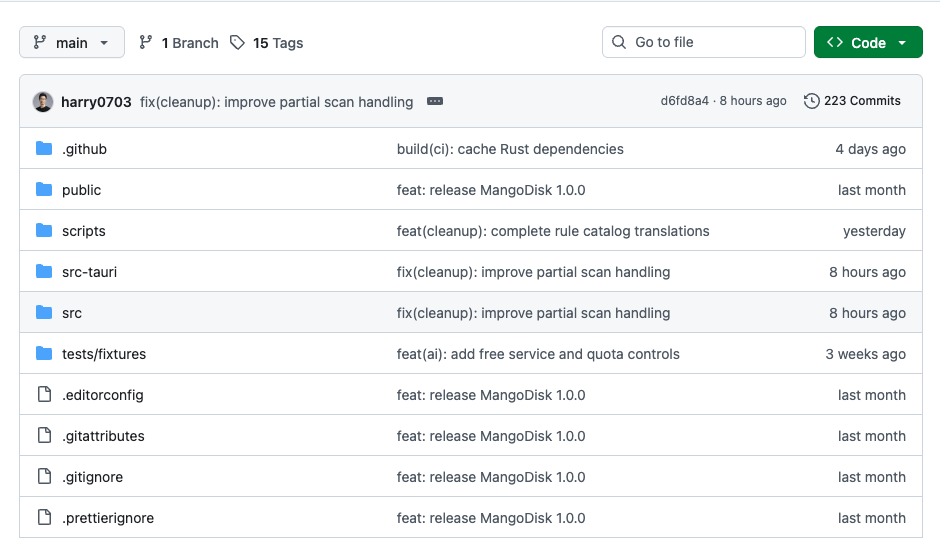Open the main branch selector dropdown
The image size is (940, 538).
(72, 43)
